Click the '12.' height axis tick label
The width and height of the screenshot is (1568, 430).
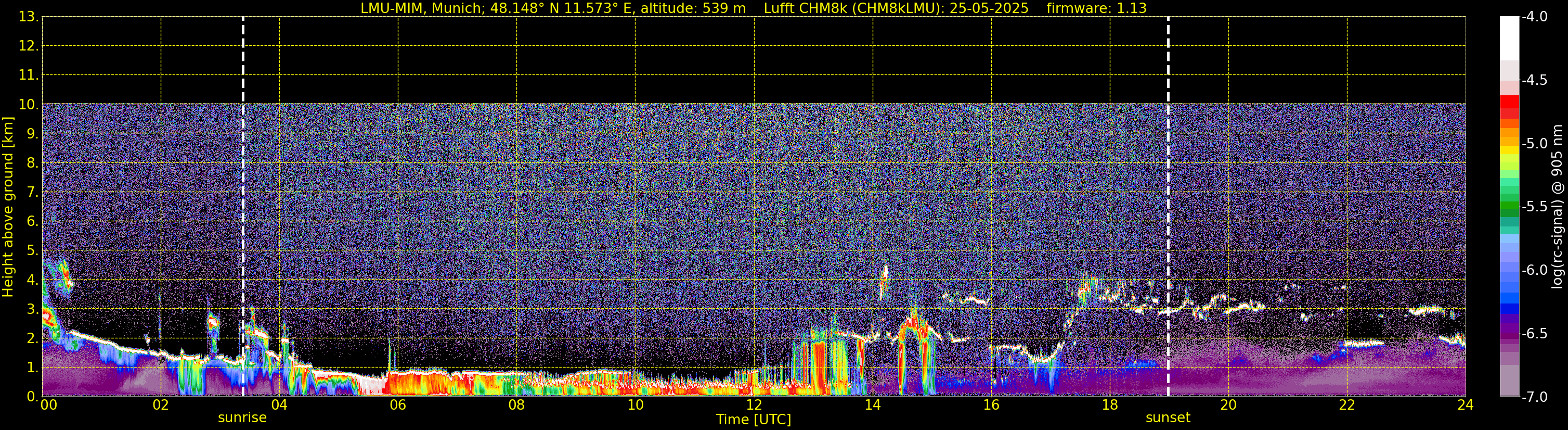[x=29, y=46]
